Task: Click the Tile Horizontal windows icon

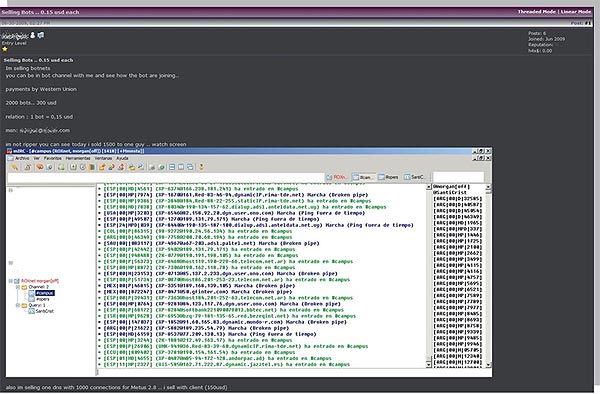Action: pyautogui.click(x=172, y=167)
